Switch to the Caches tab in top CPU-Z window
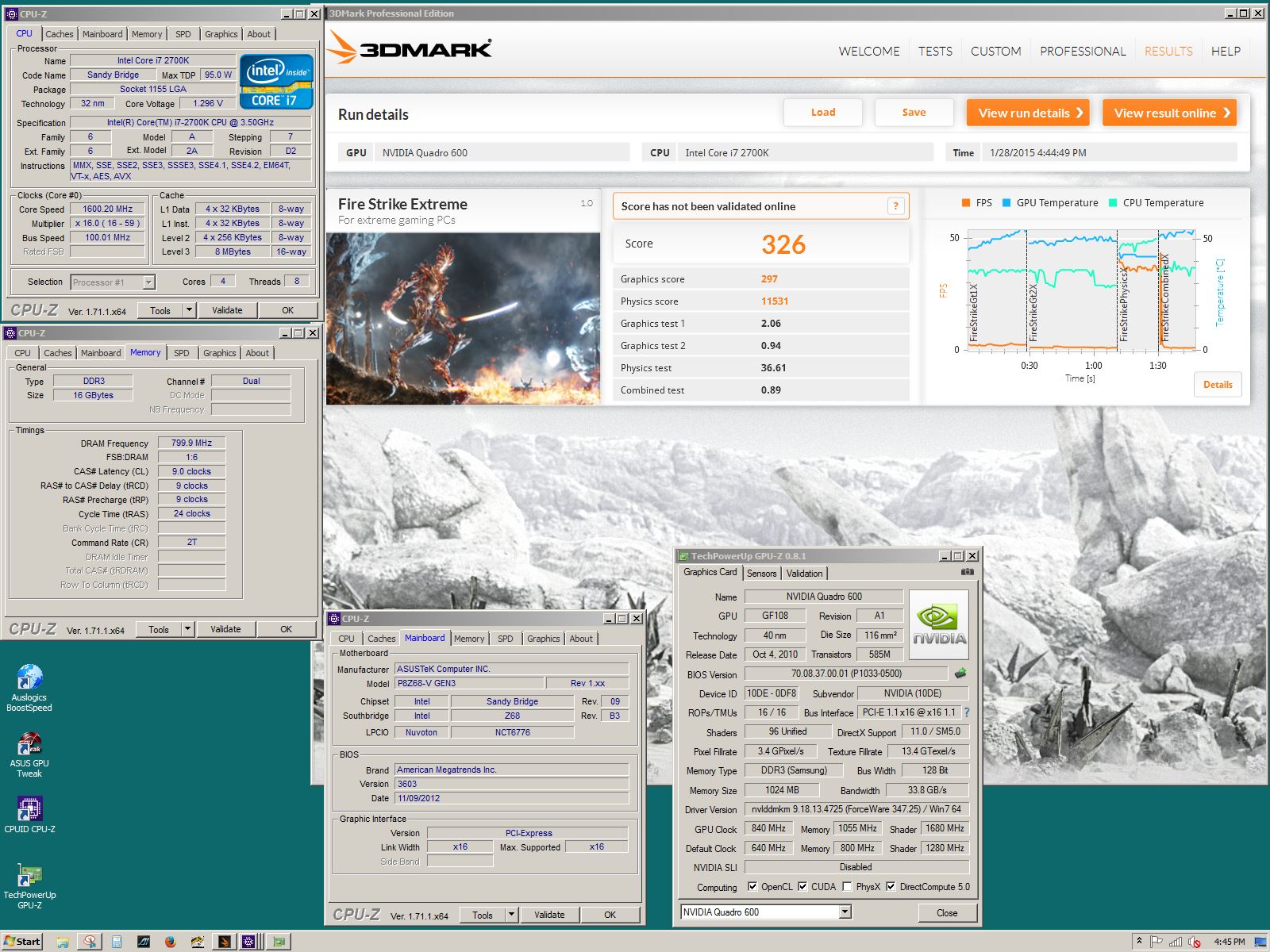 click(59, 34)
